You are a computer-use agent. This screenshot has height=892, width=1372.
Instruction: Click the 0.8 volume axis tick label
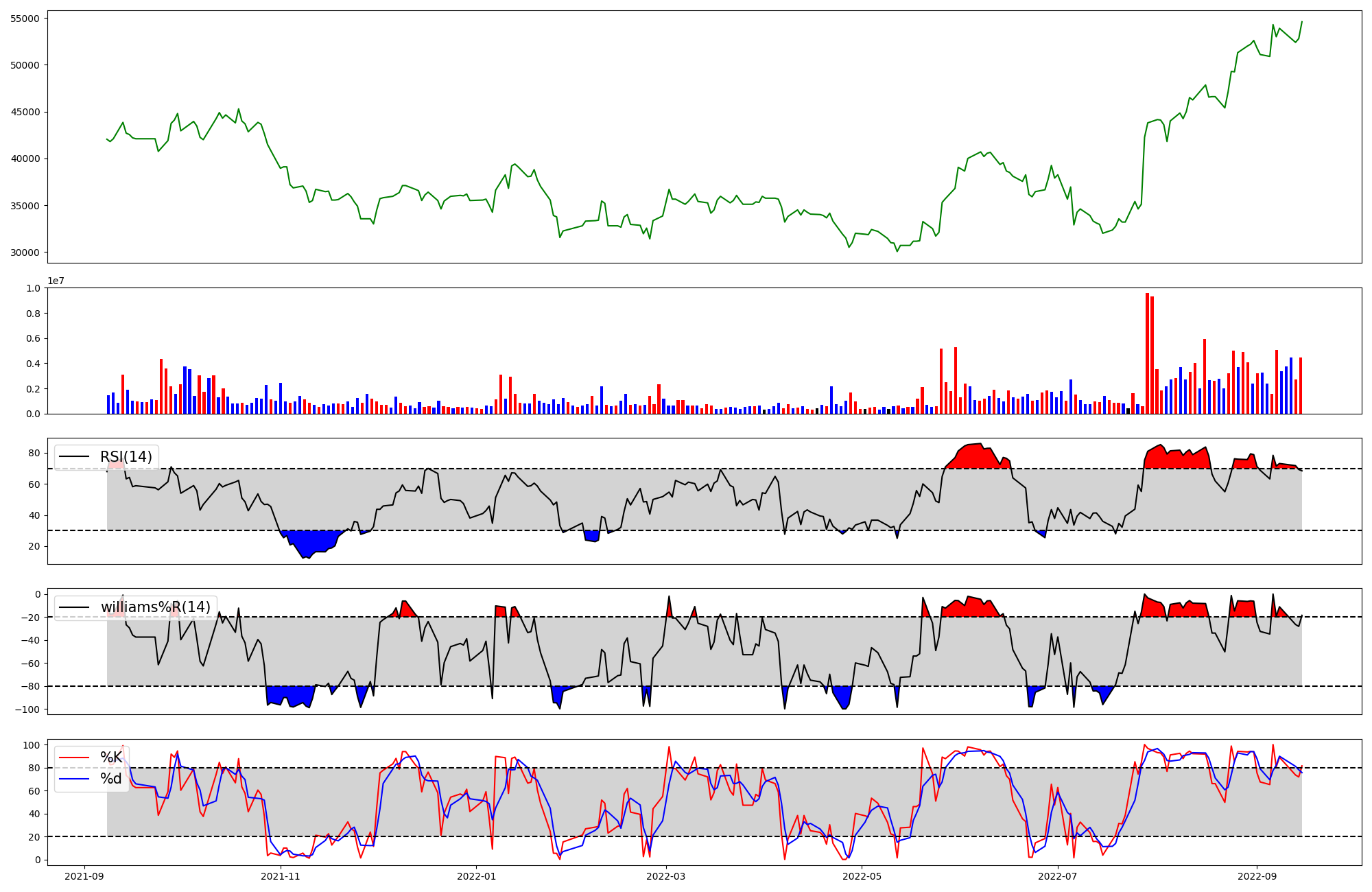[x=33, y=314]
